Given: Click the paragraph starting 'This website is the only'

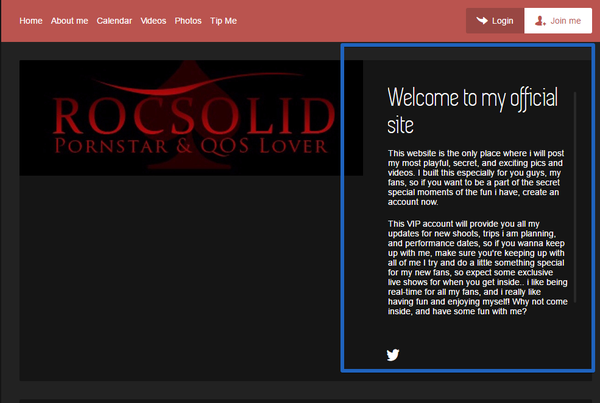Looking at the screenshot, I should coord(476,178).
